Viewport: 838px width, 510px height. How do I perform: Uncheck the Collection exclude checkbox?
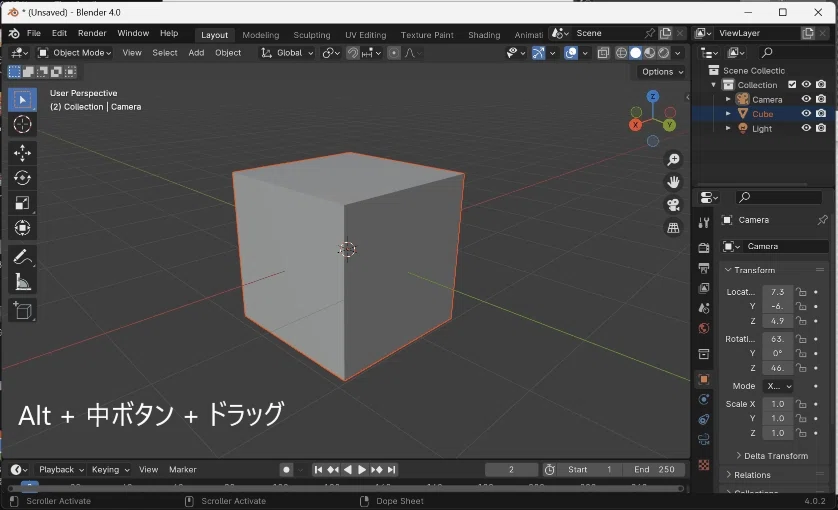pos(791,85)
